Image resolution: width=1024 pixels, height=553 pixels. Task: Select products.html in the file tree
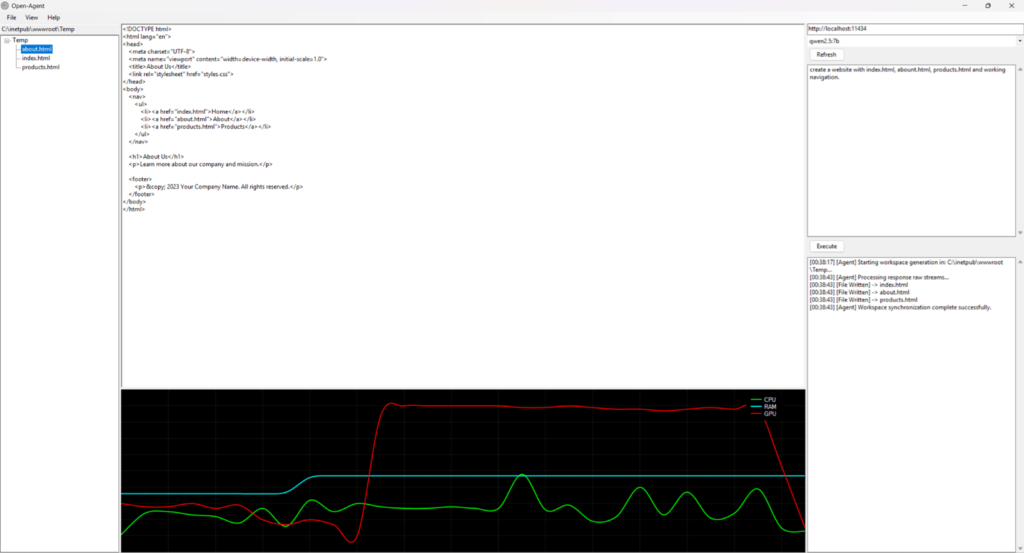click(40, 67)
